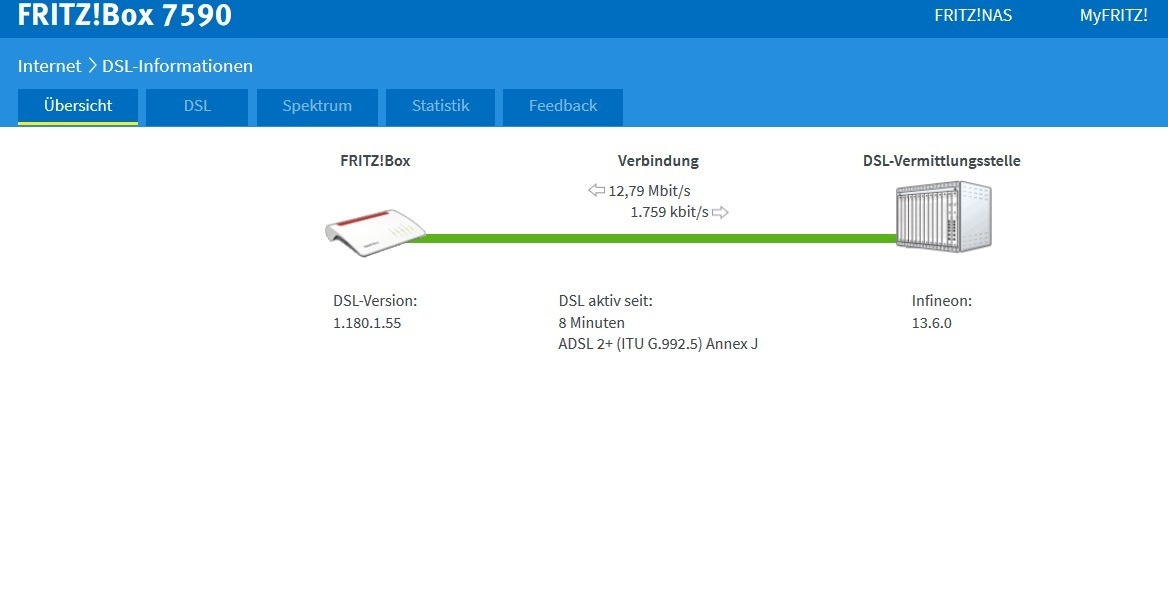Click the DSL exchange server rack image
The height and width of the screenshot is (600, 1168).
pyautogui.click(x=944, y=216)
